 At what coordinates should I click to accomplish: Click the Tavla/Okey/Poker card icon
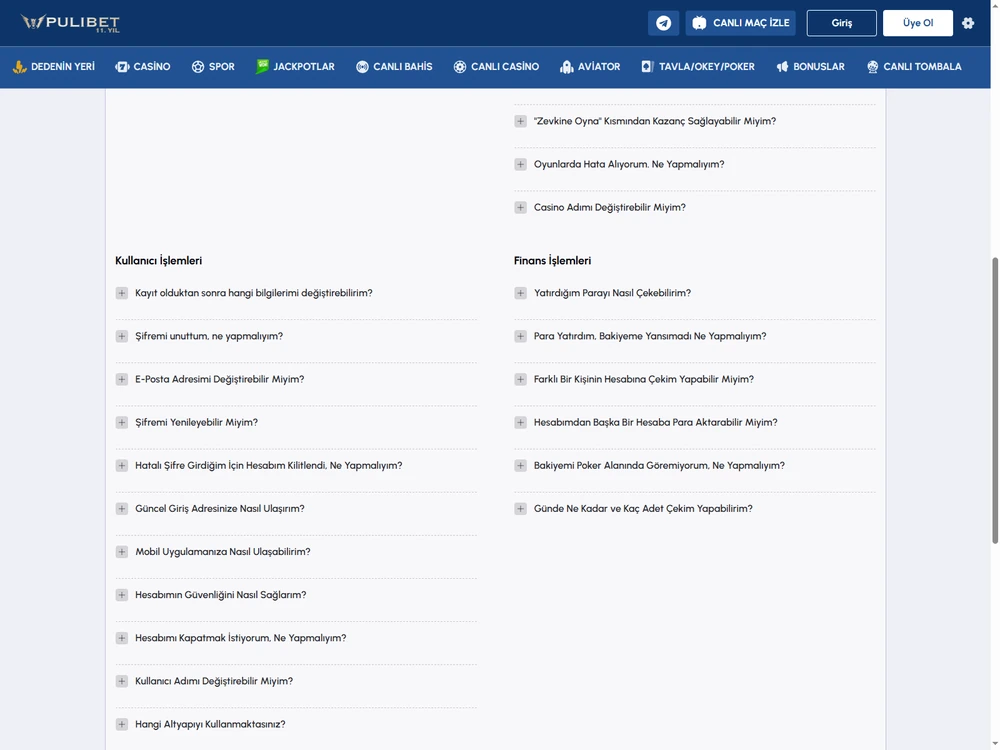click(x=647, y=66)
